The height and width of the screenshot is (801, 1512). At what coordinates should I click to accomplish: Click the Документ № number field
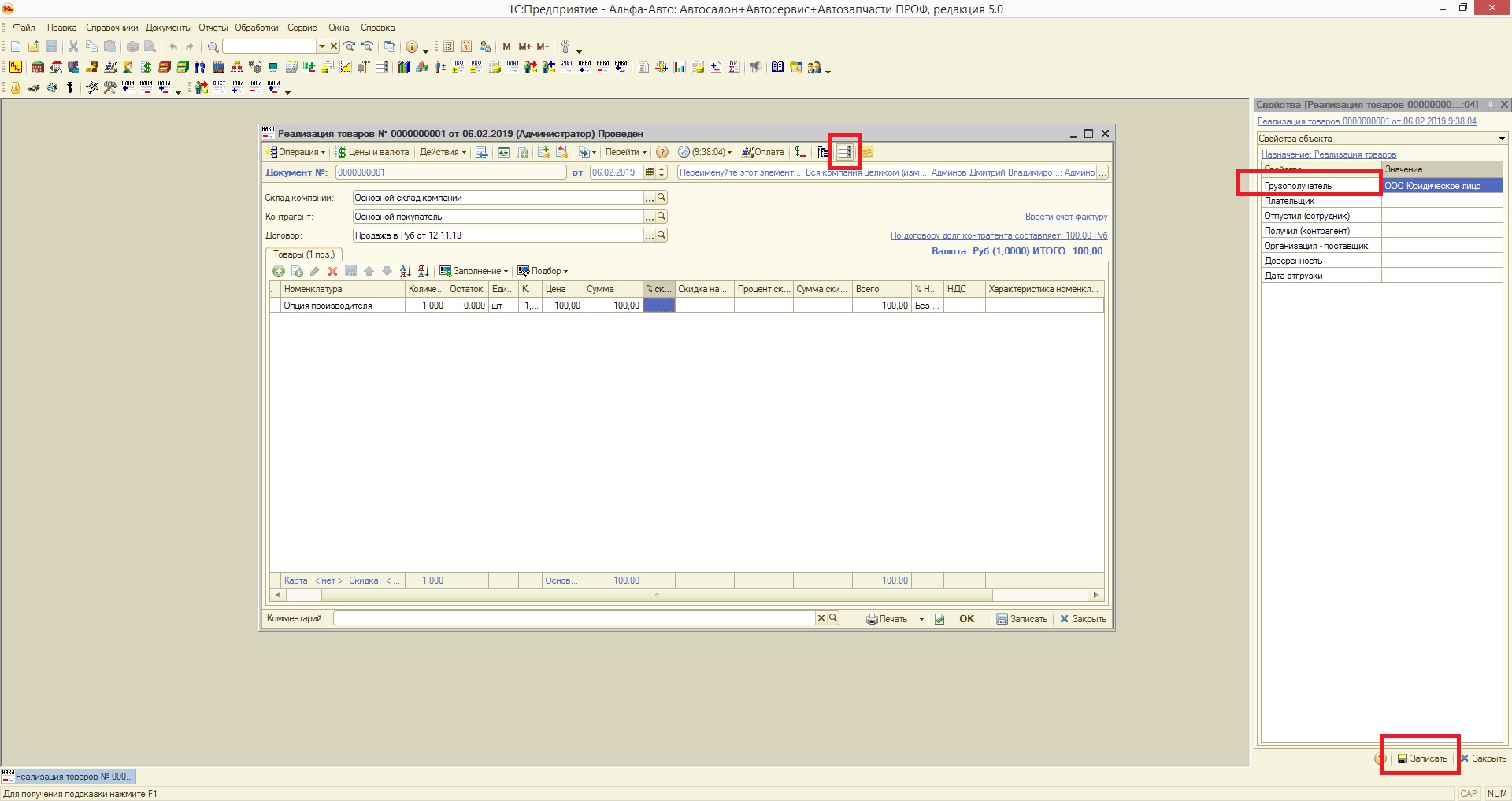pyautogui.click(x=450, y=172)
